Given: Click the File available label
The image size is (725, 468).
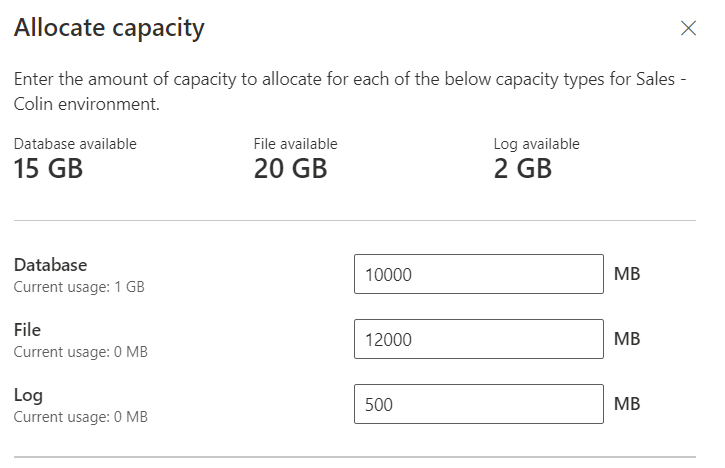Looking at the screenshot, I should [295, 144].
